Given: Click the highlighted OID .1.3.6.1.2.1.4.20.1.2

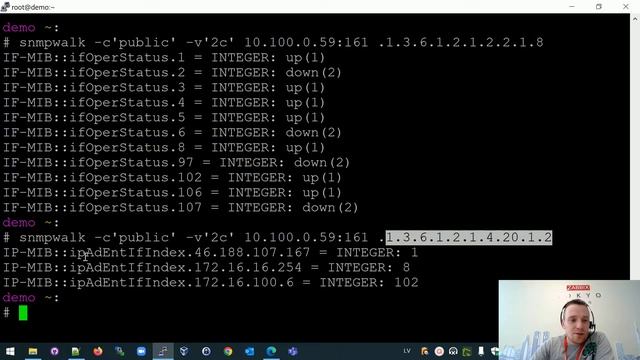Looking at the screenshot, I should [x=469, y=238].
